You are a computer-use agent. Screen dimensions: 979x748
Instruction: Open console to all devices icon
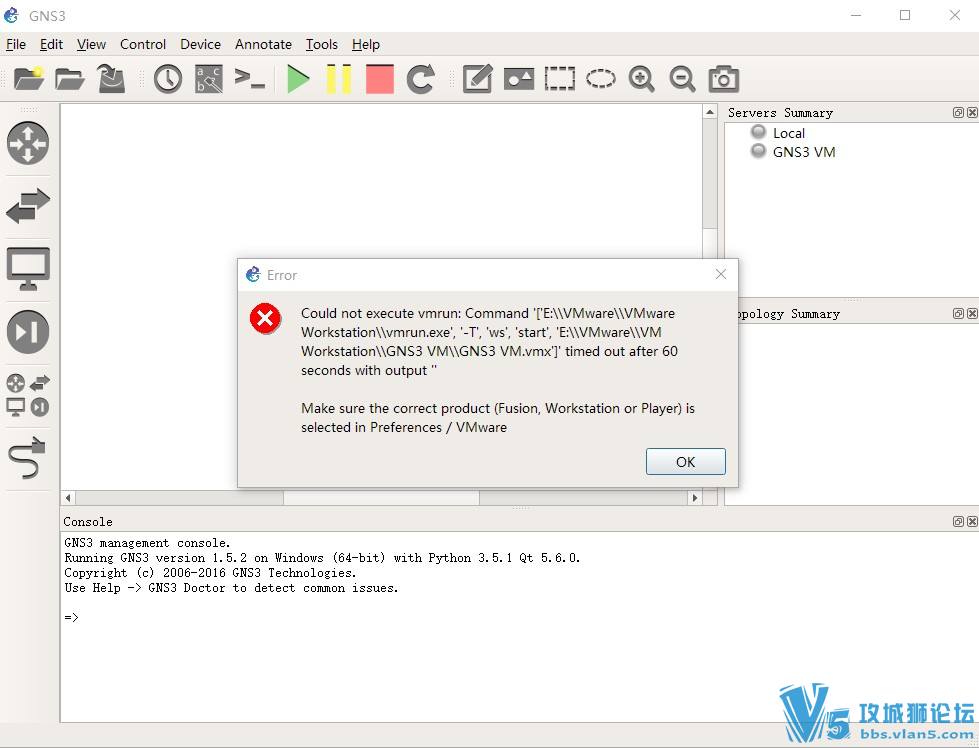coord(249,79)
